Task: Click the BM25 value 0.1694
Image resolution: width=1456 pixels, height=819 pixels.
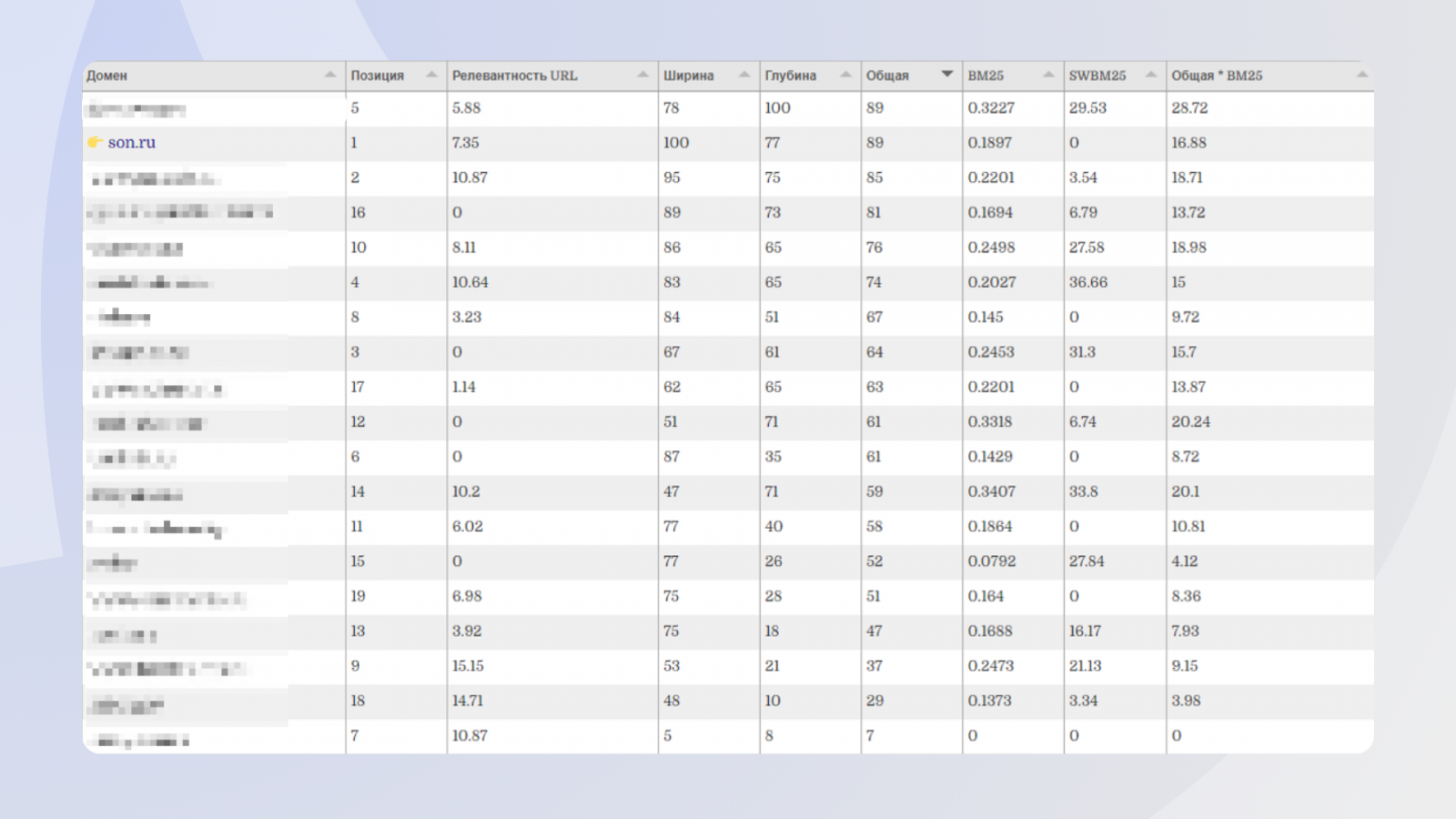Action: 990,212
